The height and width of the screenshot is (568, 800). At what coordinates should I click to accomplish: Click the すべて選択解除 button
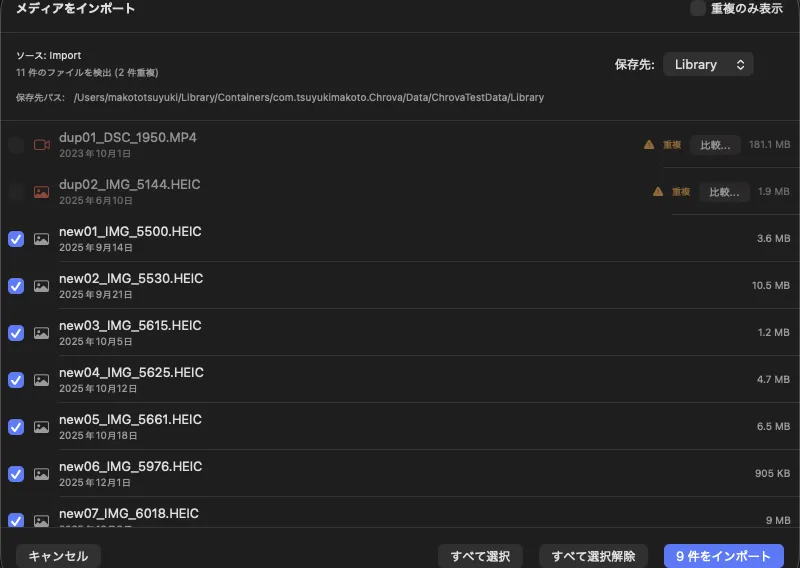tap(594, 556)
